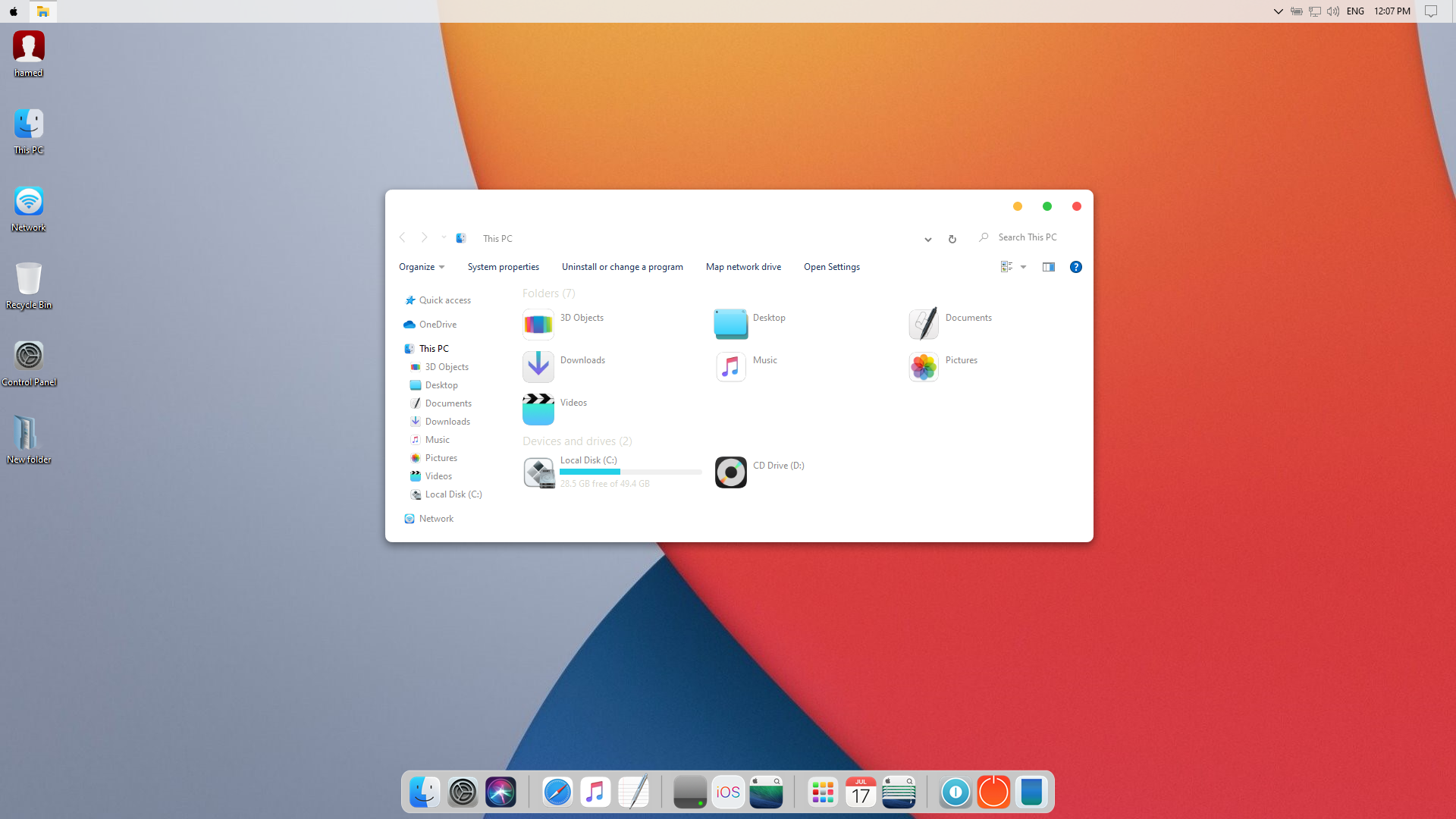
Task: Open Help with the blue question mark
Action: pyautogui.click(x=1076, y=267)
